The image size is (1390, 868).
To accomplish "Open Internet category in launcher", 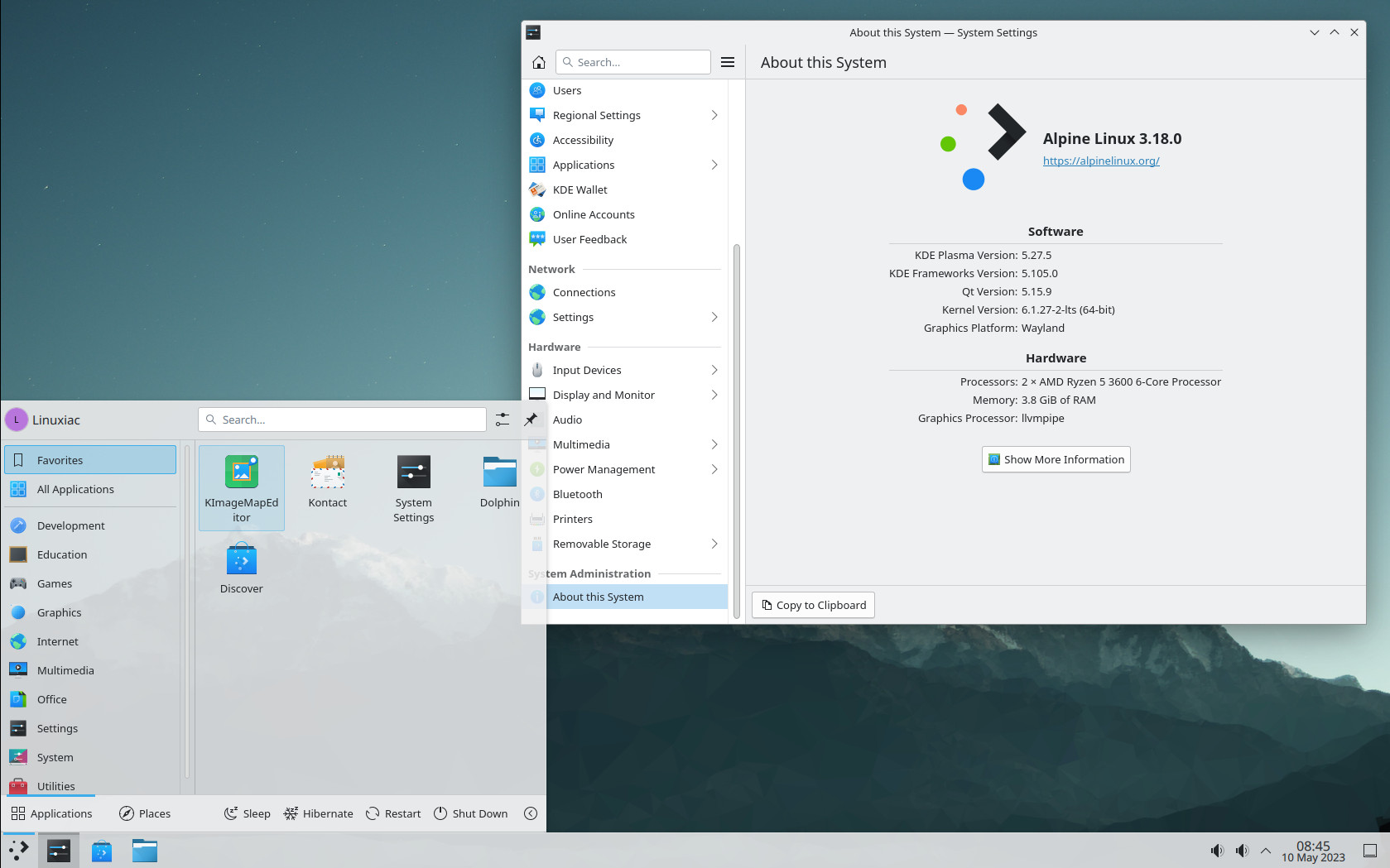I will click(x=90, y=641).
